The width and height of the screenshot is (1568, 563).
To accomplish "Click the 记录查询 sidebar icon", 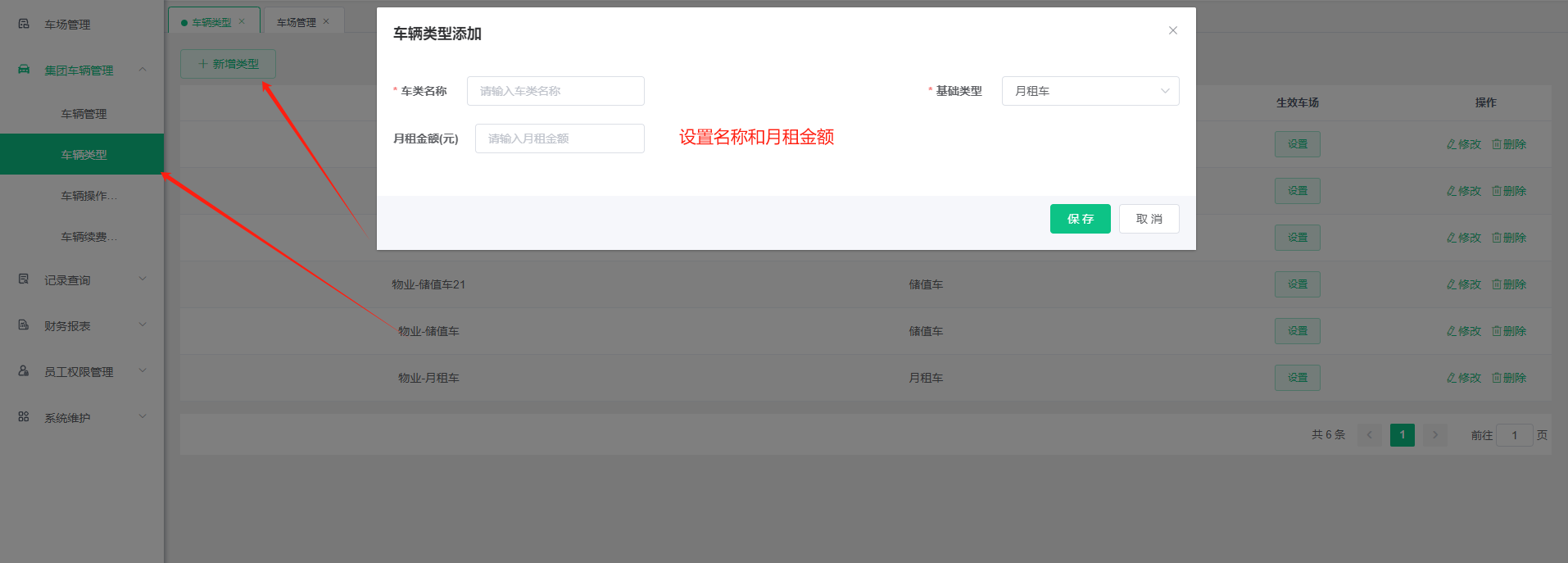I will (24, 279).
